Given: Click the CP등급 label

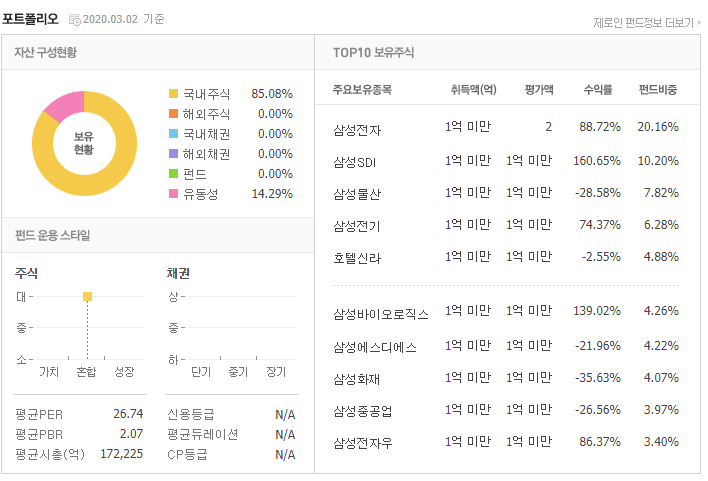Looking at the screenshot, I should [187, 454].
